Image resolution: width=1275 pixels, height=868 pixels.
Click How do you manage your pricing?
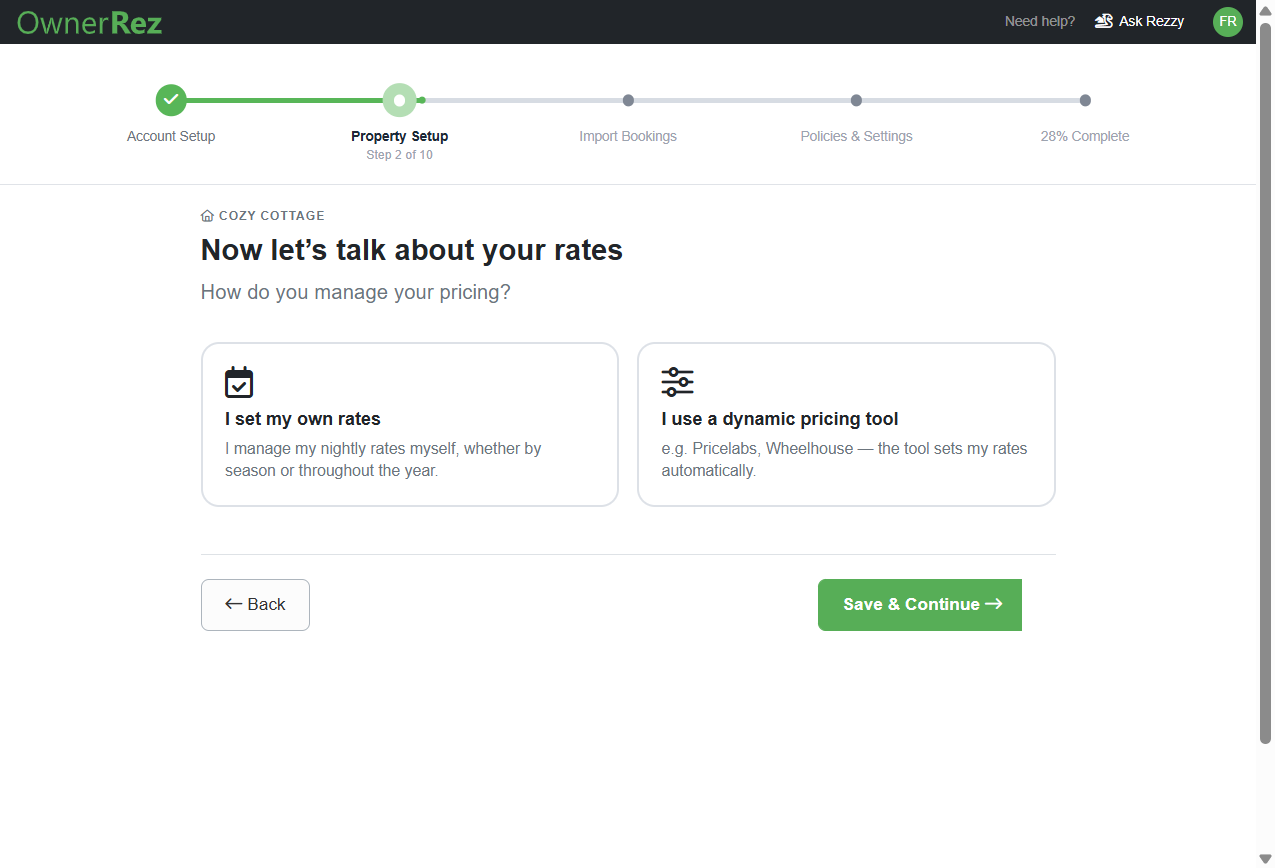[356, 293]
